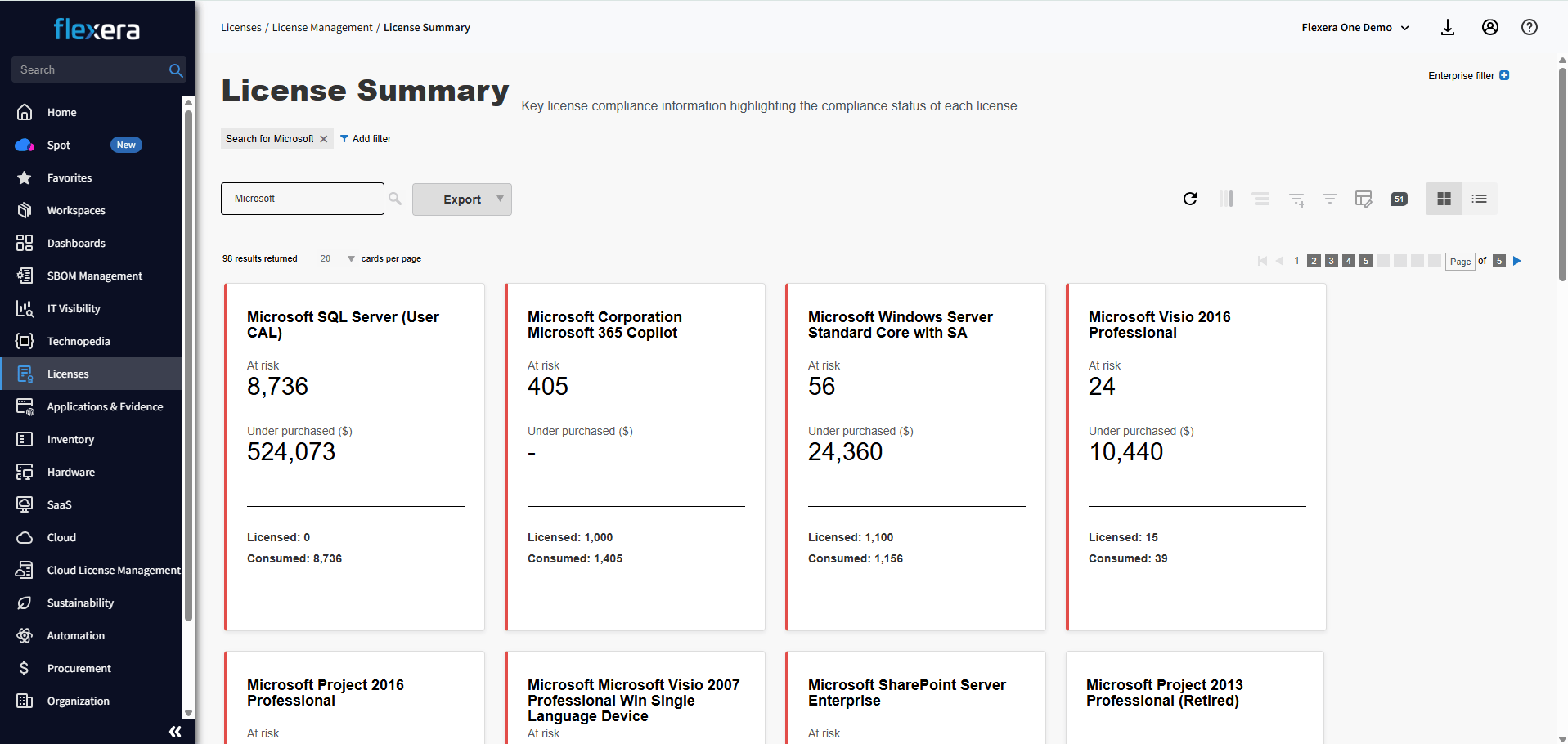The height and width of the screenshot is (744, 1568).
Task: Open the cards per page dropdown
Action: (x=337, y=258)
